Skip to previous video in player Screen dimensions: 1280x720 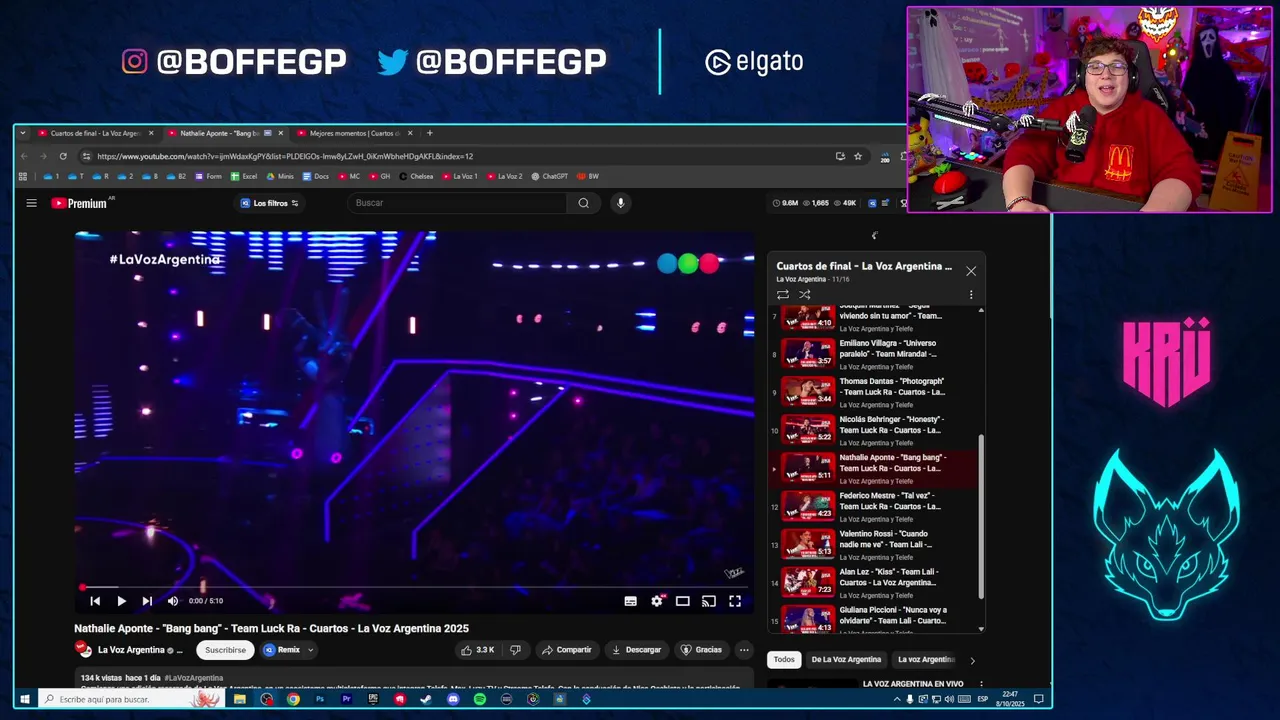(95, 601)
